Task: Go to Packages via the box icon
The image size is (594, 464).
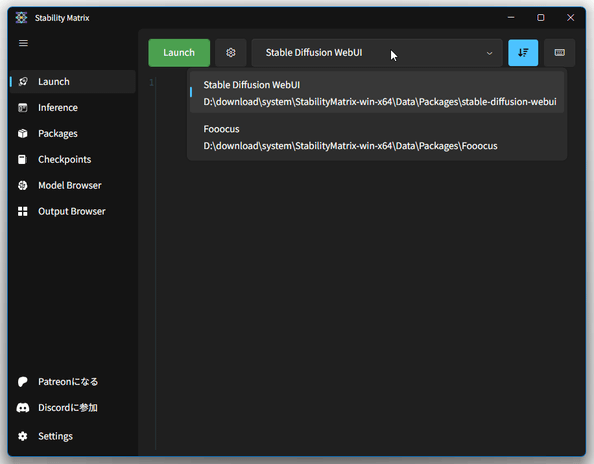Action: [23, 133]
